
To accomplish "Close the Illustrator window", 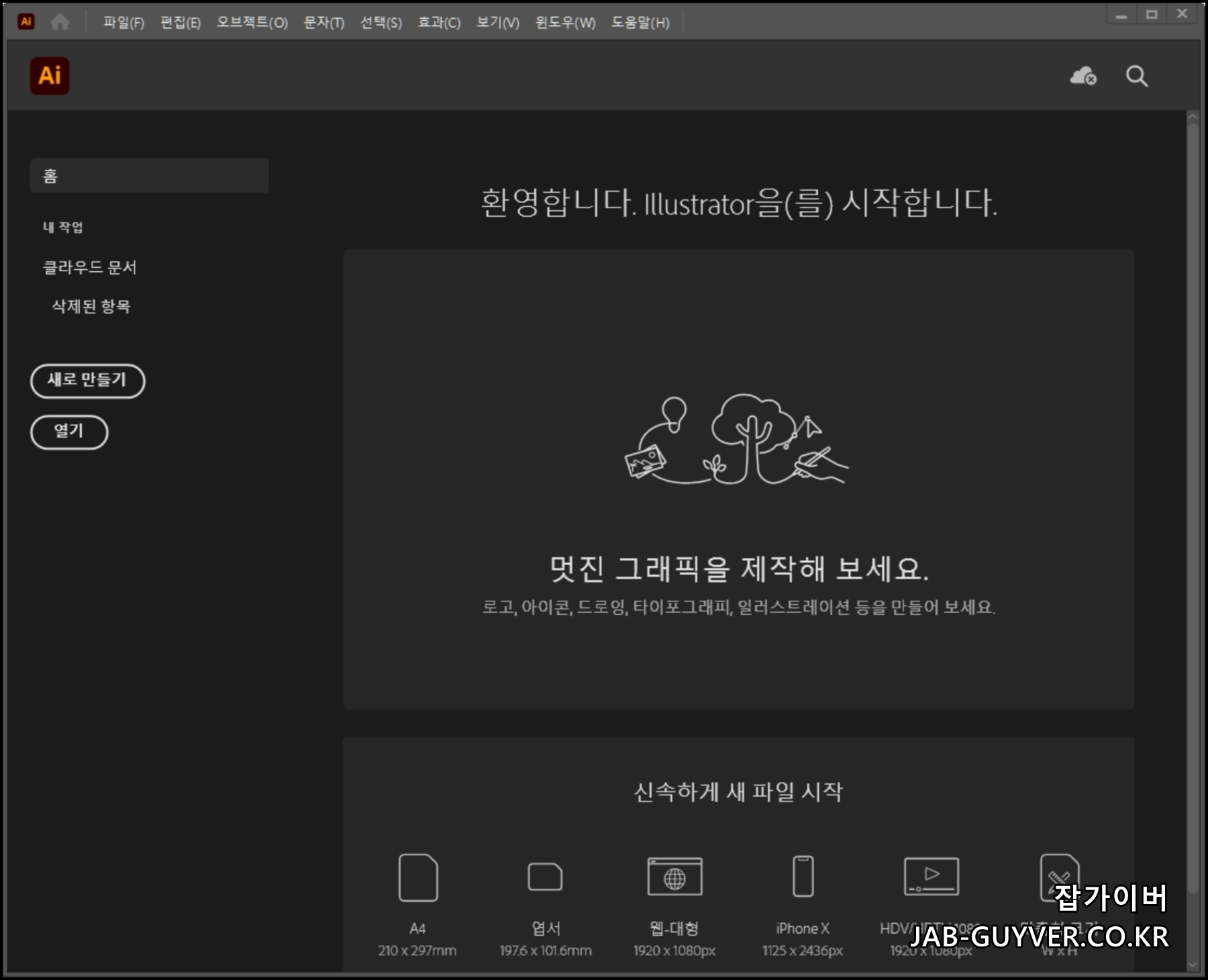I will 1182,15.
